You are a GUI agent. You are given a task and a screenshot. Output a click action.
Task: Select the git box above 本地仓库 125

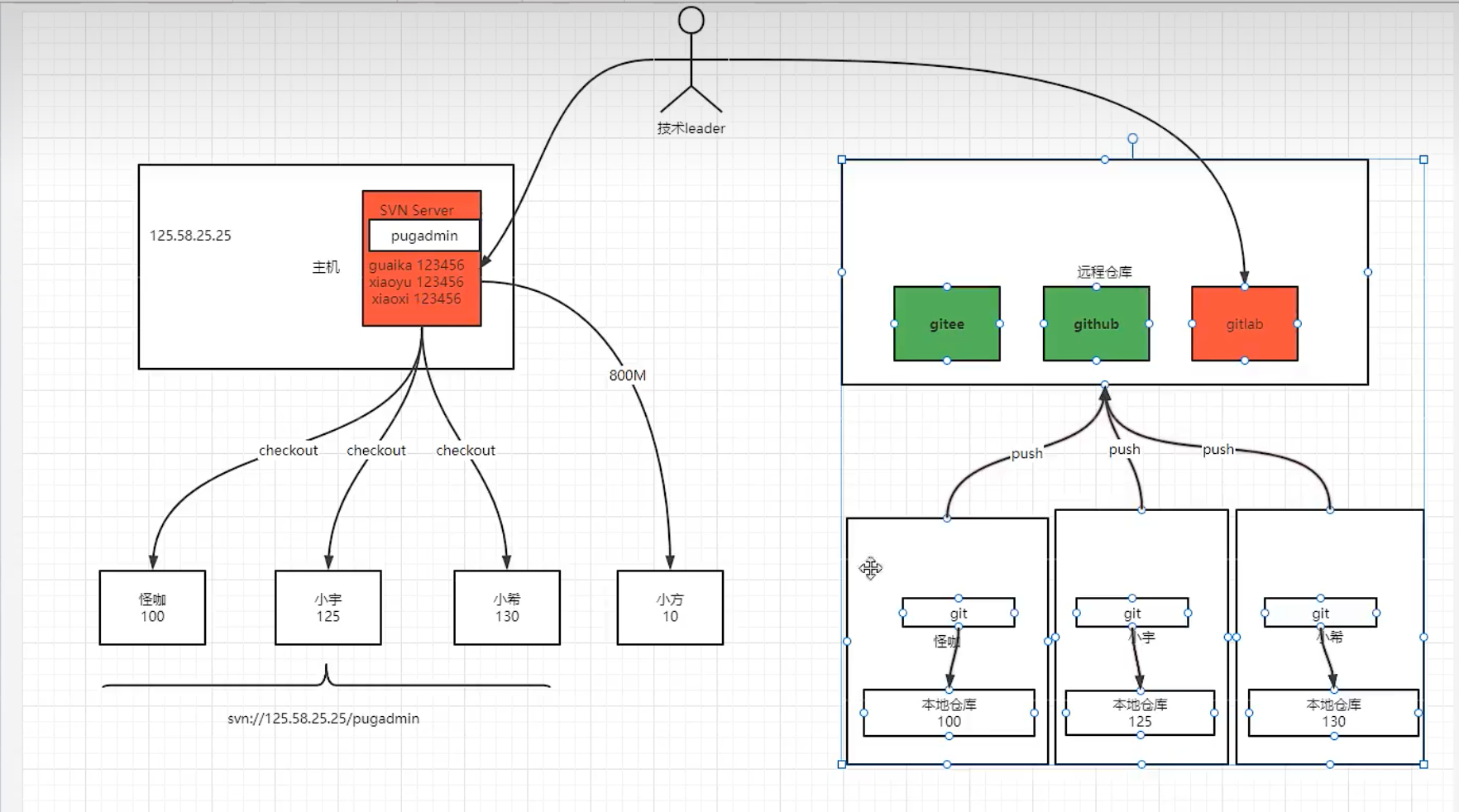[1132, 614]
